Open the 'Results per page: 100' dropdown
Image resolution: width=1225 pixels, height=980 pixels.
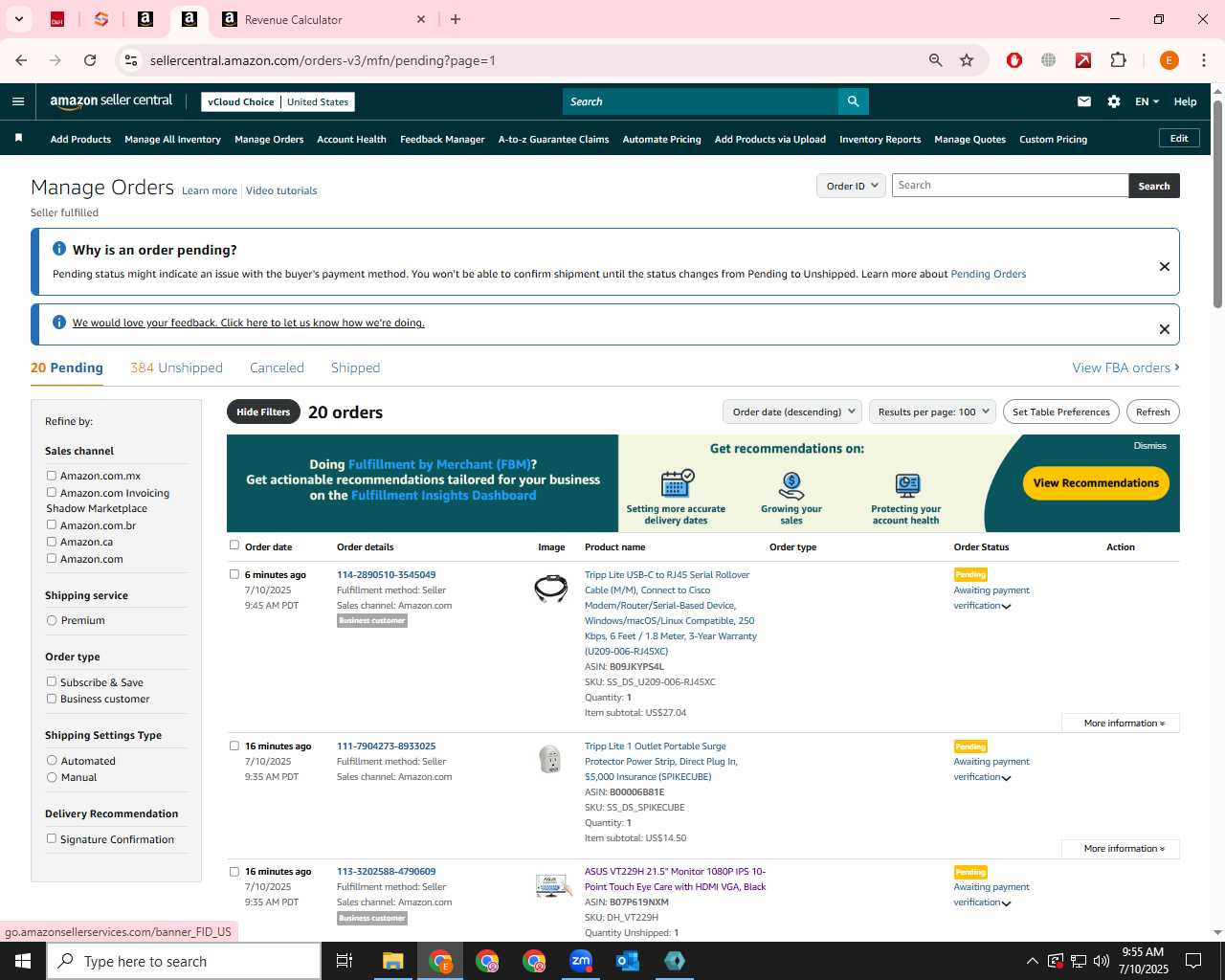(x=933, y=412)
